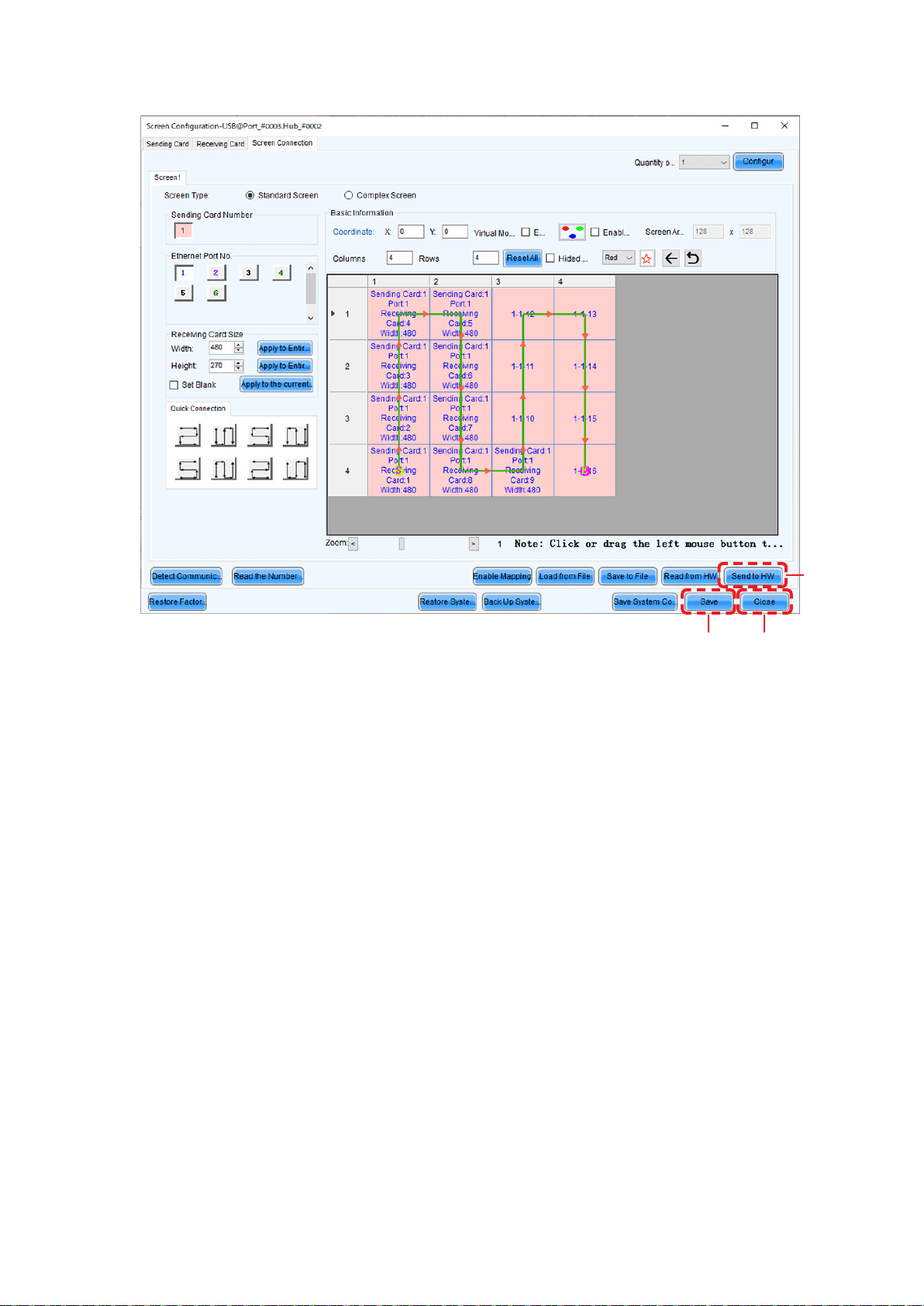This screenshot has height=1306, width=924.
Task: Click the Width spinner arrows
Action: (239, 348)
